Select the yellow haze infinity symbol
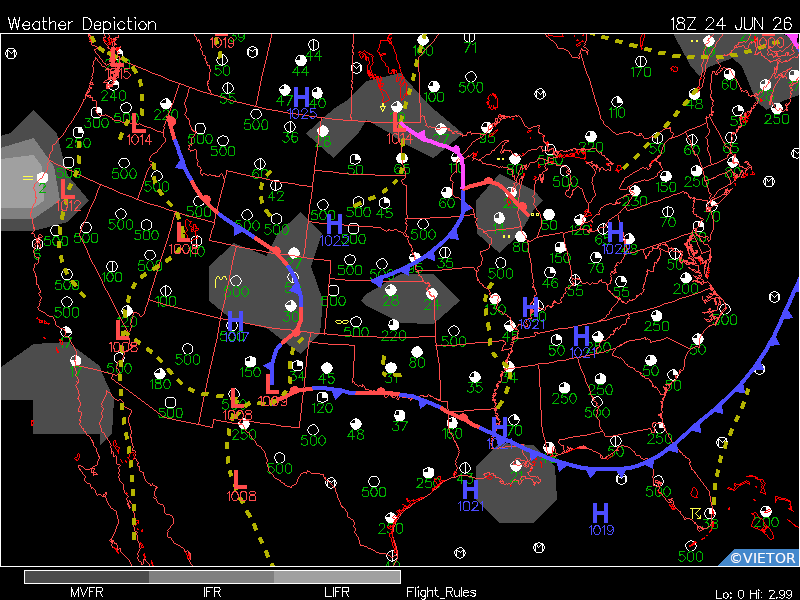This screenshot has height=600, width=800. tap(341, 322)
